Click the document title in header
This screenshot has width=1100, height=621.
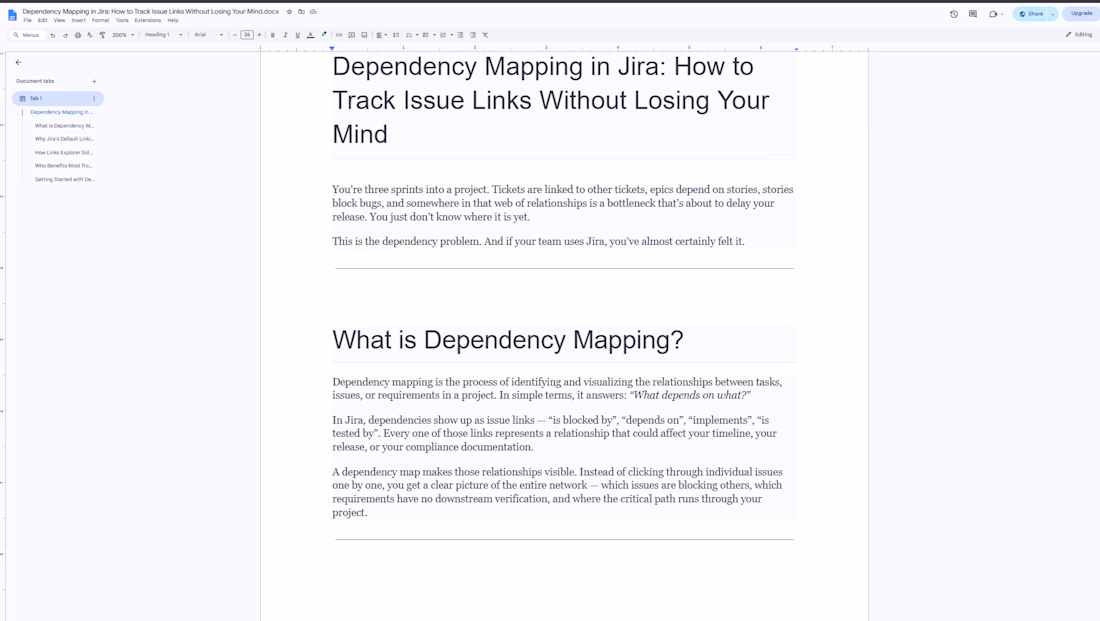pyautogui.click(x=150, y=12)
